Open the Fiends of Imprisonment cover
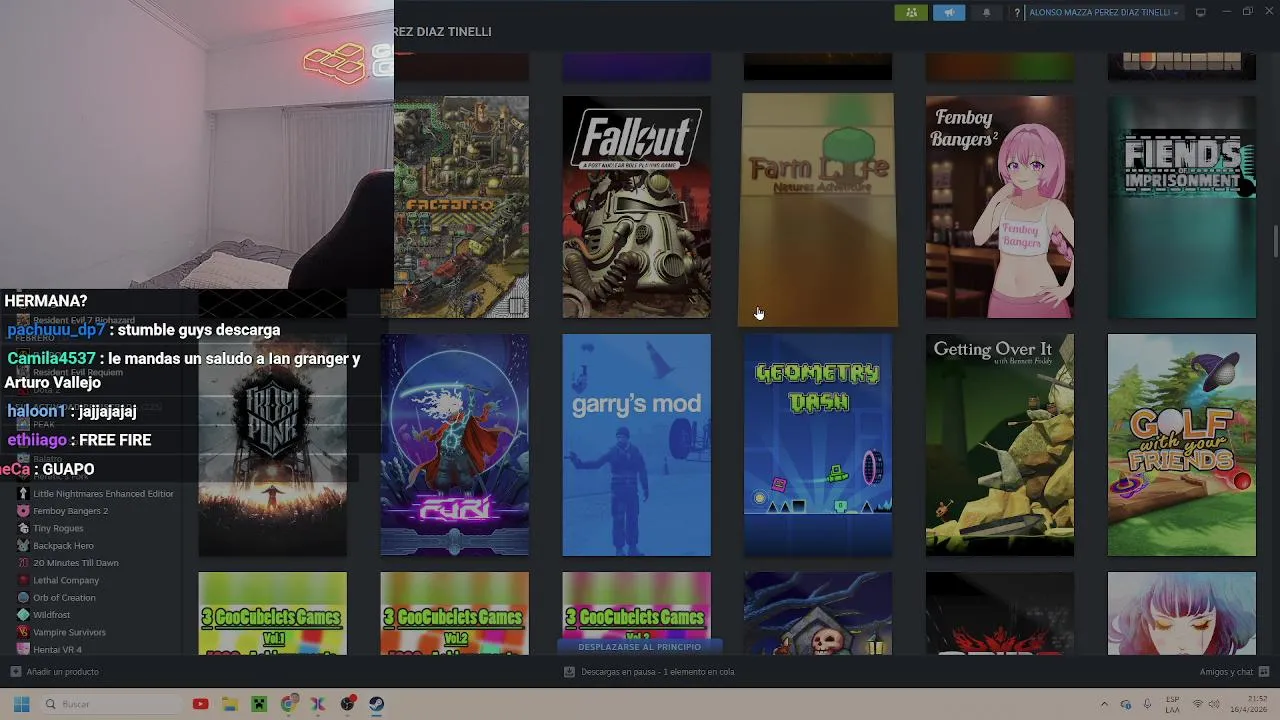 (x=1181, y=207)
